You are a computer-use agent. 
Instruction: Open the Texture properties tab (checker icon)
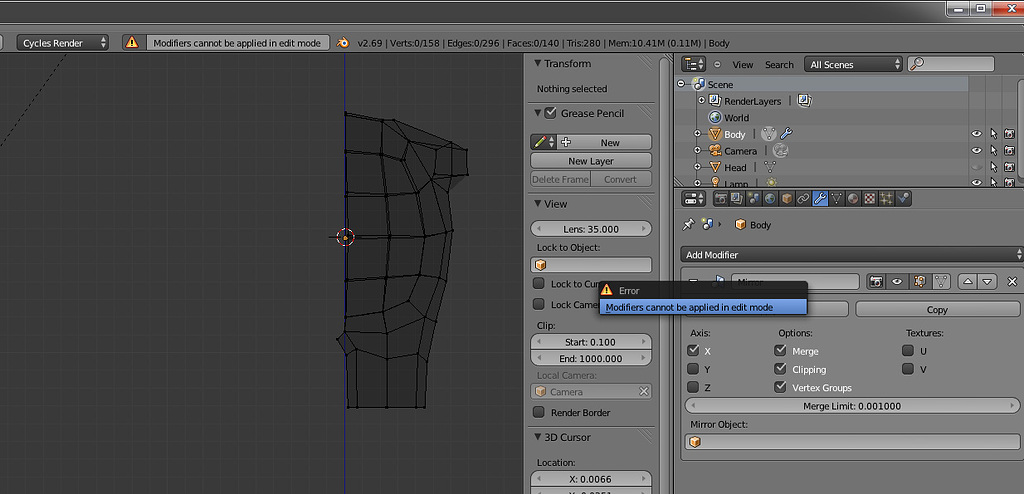870,199
